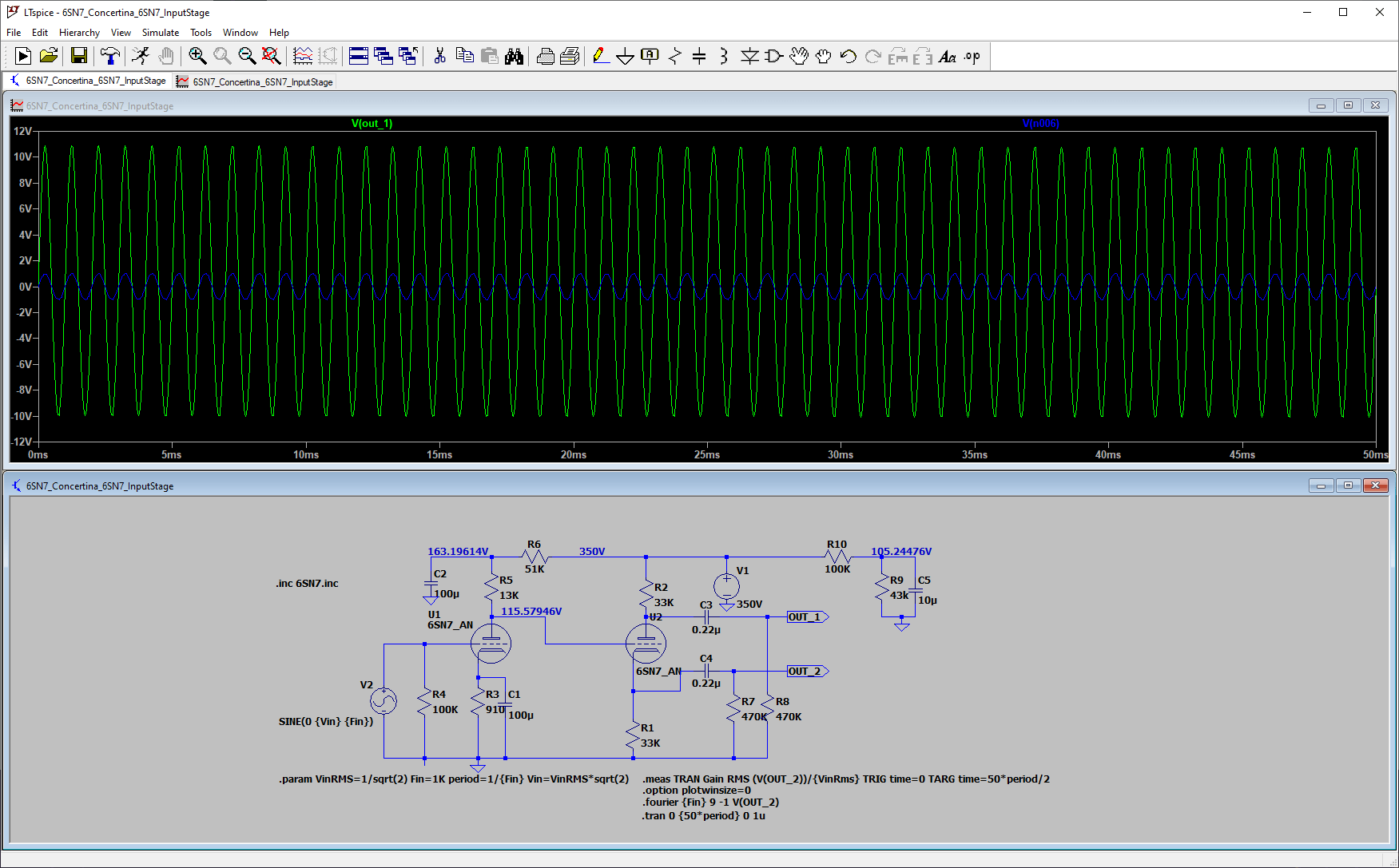Close the waveform plot pane
The image size is (1399, 868).
coord(1375,105)
